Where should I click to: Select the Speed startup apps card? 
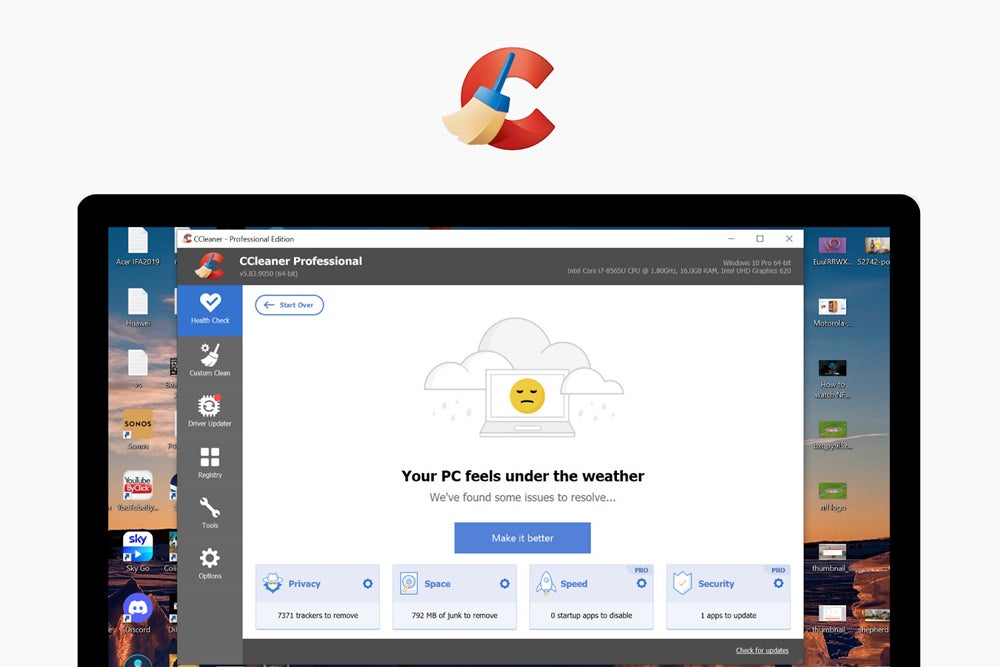tap(591, 598)
